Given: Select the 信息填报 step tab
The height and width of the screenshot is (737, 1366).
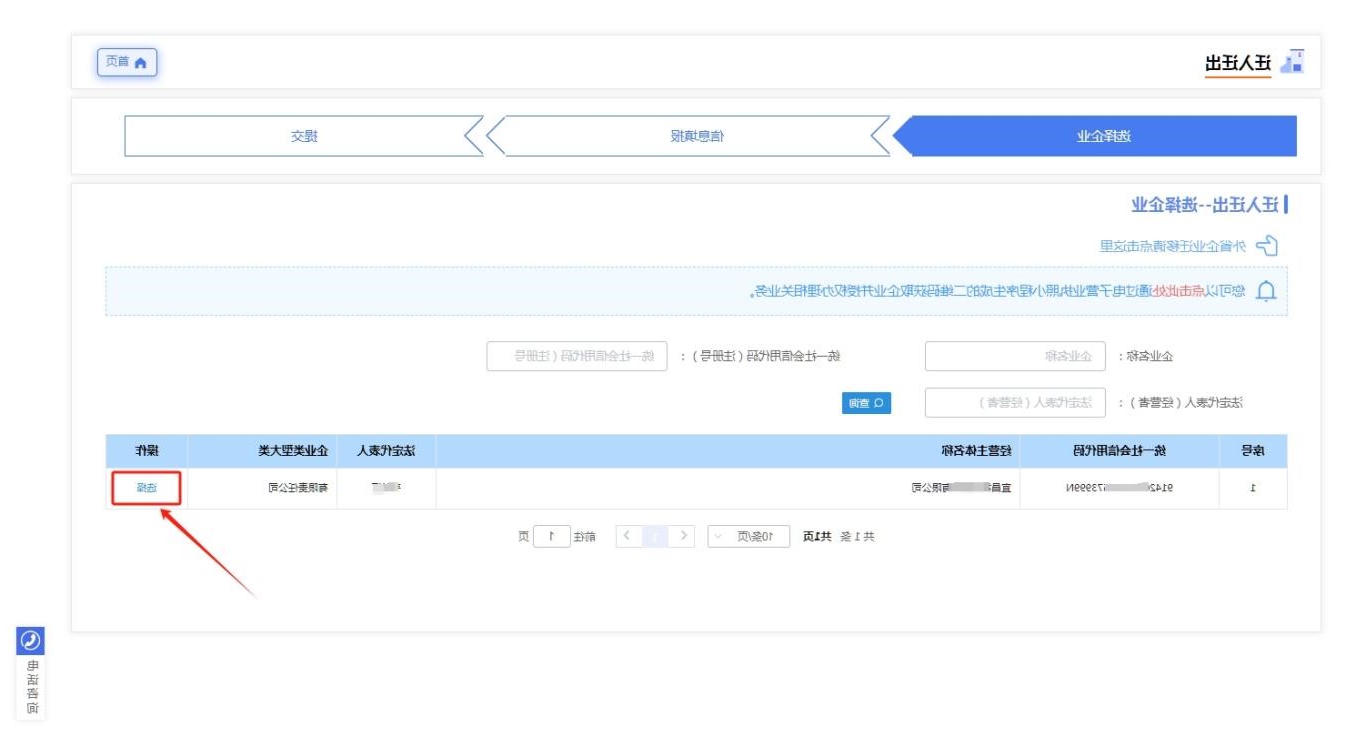Looking at the screenshot, I should click(697, 136).
